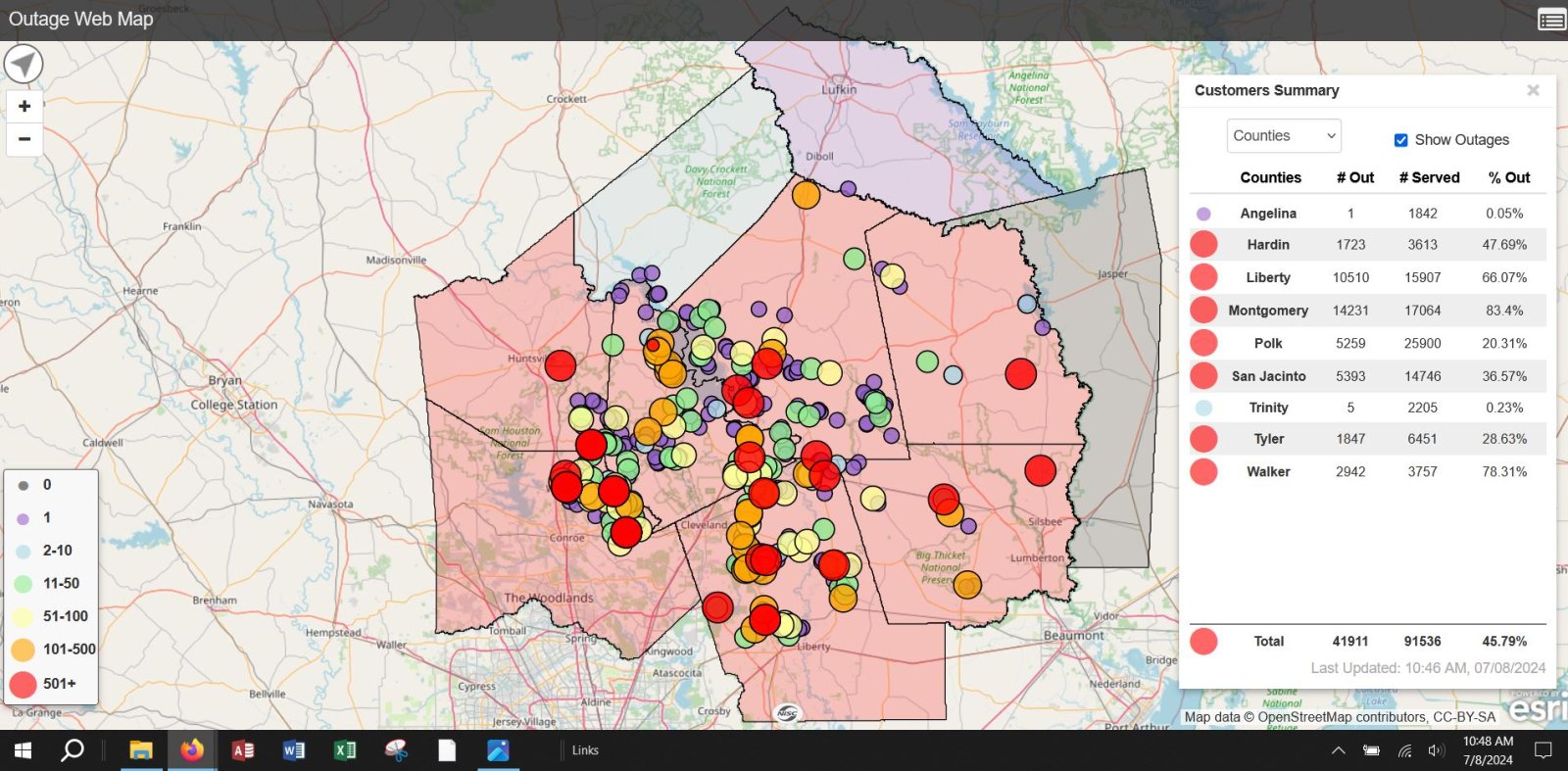Click the locate-me arrow button
1568x771 pixels.
[24, 66]
